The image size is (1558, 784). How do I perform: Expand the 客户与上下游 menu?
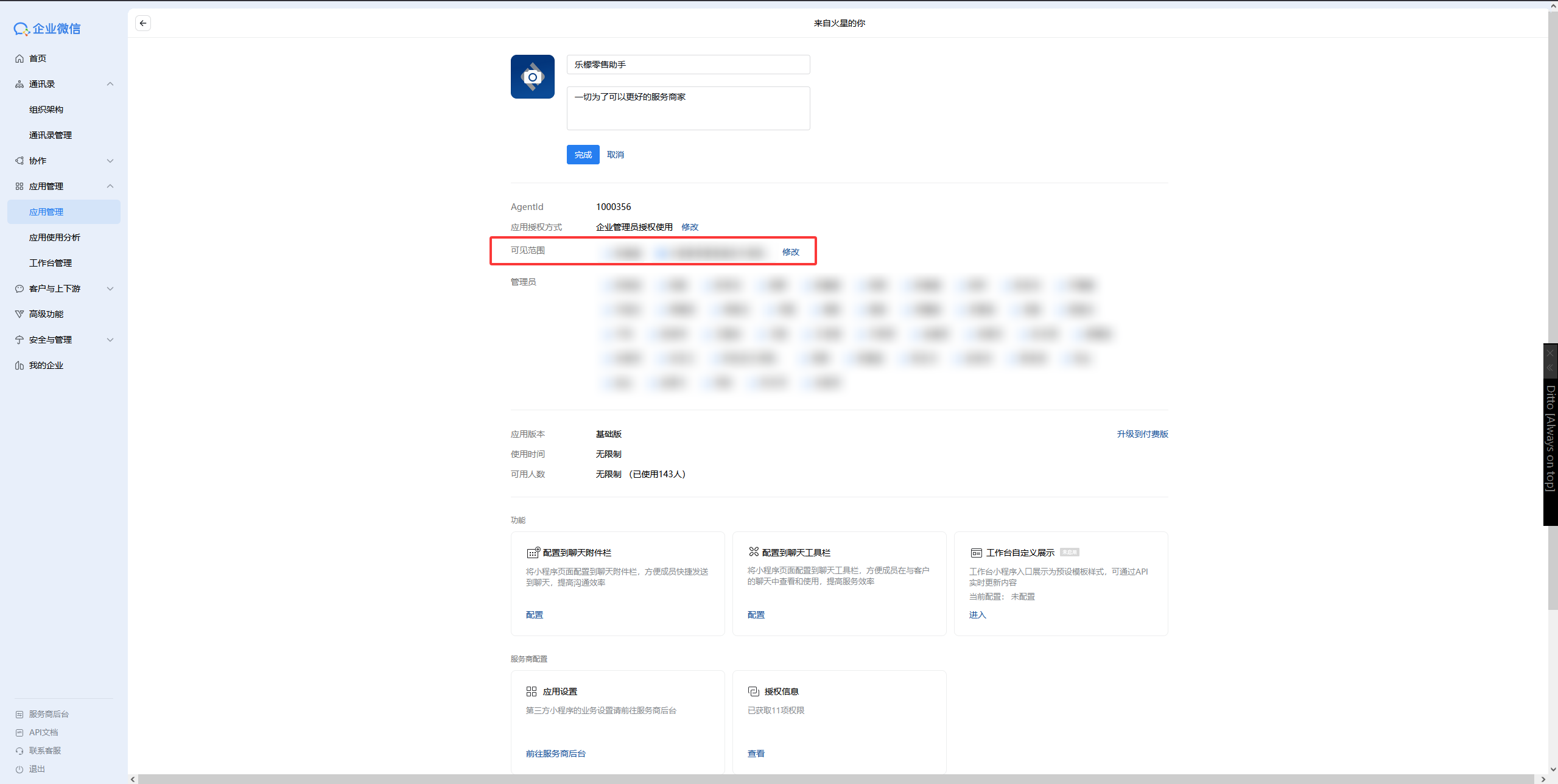point(110,289)
